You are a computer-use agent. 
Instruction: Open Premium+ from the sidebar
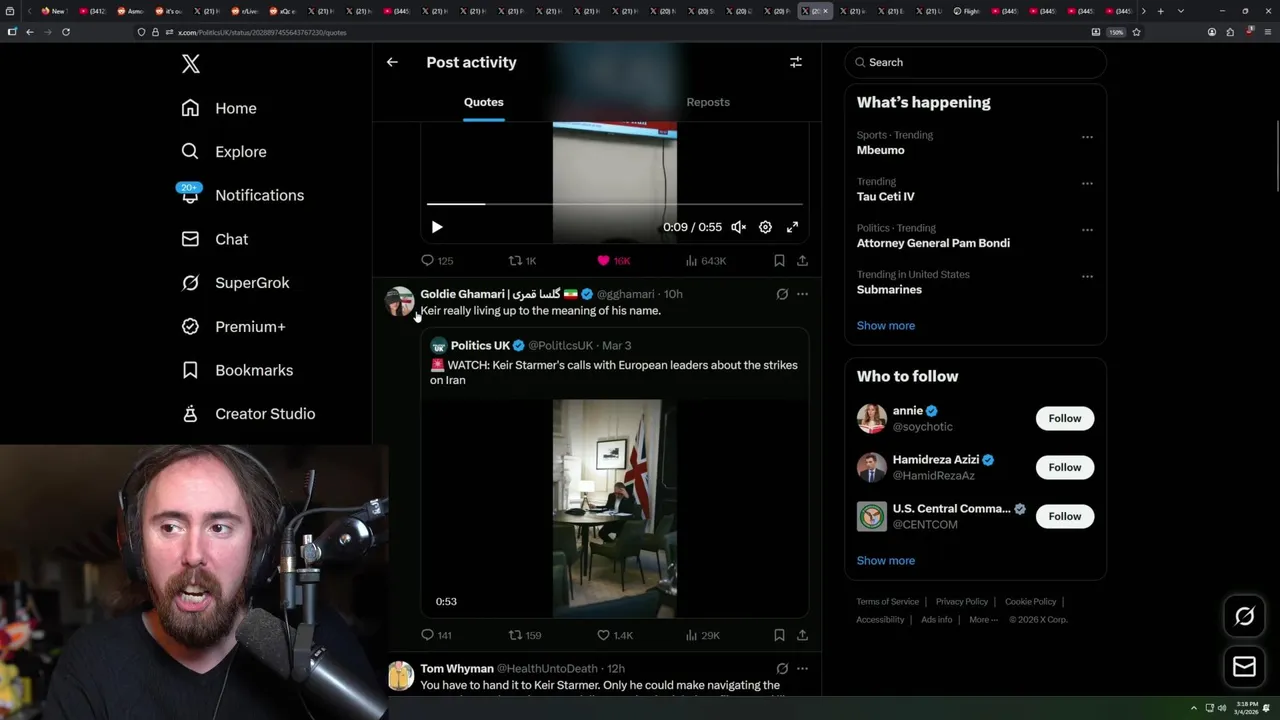point(233,326)
